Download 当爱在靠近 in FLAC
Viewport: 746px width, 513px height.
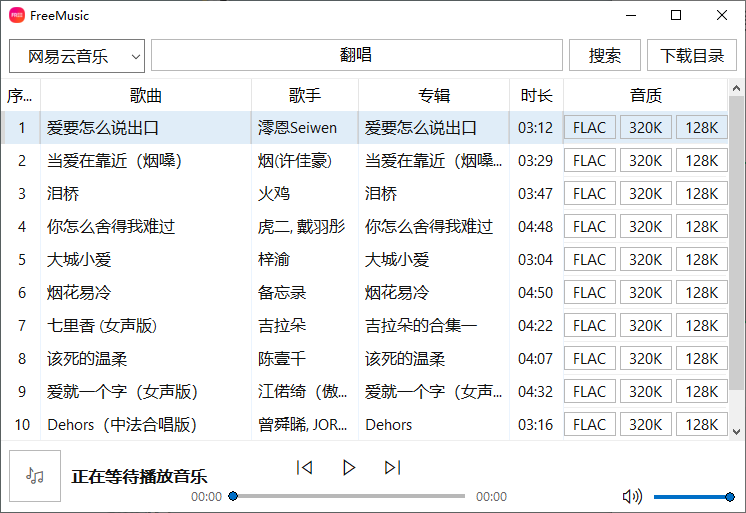click(589, 160)
